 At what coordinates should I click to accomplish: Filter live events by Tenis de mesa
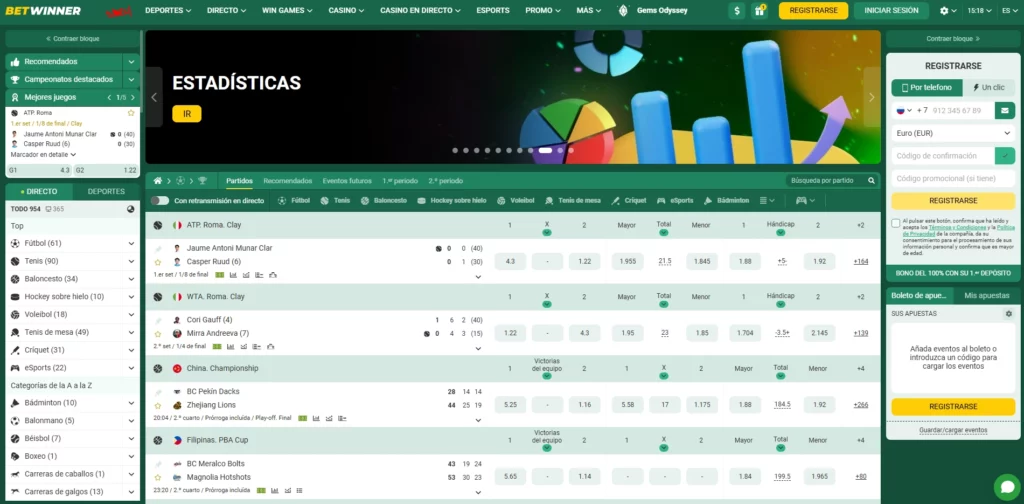click(573, 200)
